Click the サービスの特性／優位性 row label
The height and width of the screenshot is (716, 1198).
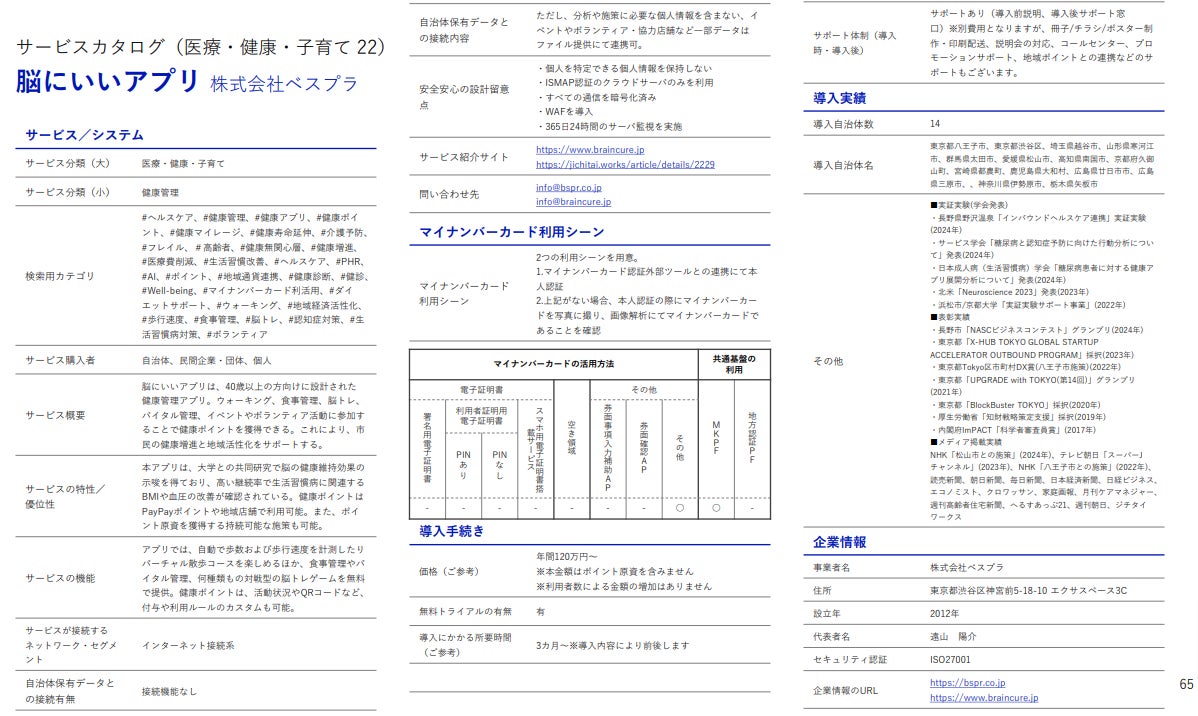tap(65, 497)
